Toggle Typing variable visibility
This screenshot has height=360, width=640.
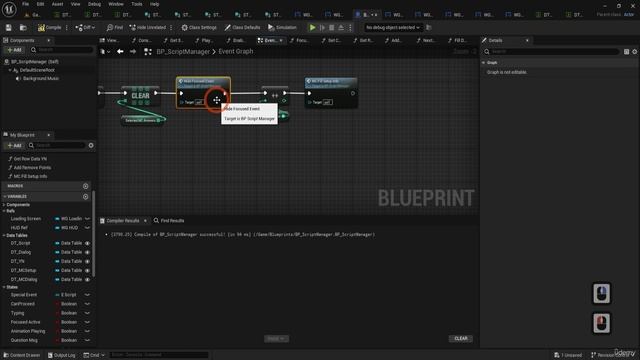(87, 313)
